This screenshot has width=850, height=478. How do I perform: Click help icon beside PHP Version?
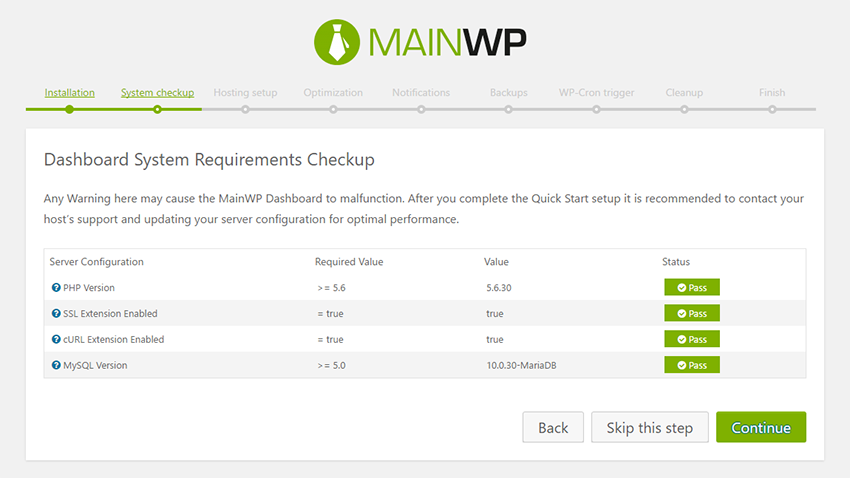[56, 288]
